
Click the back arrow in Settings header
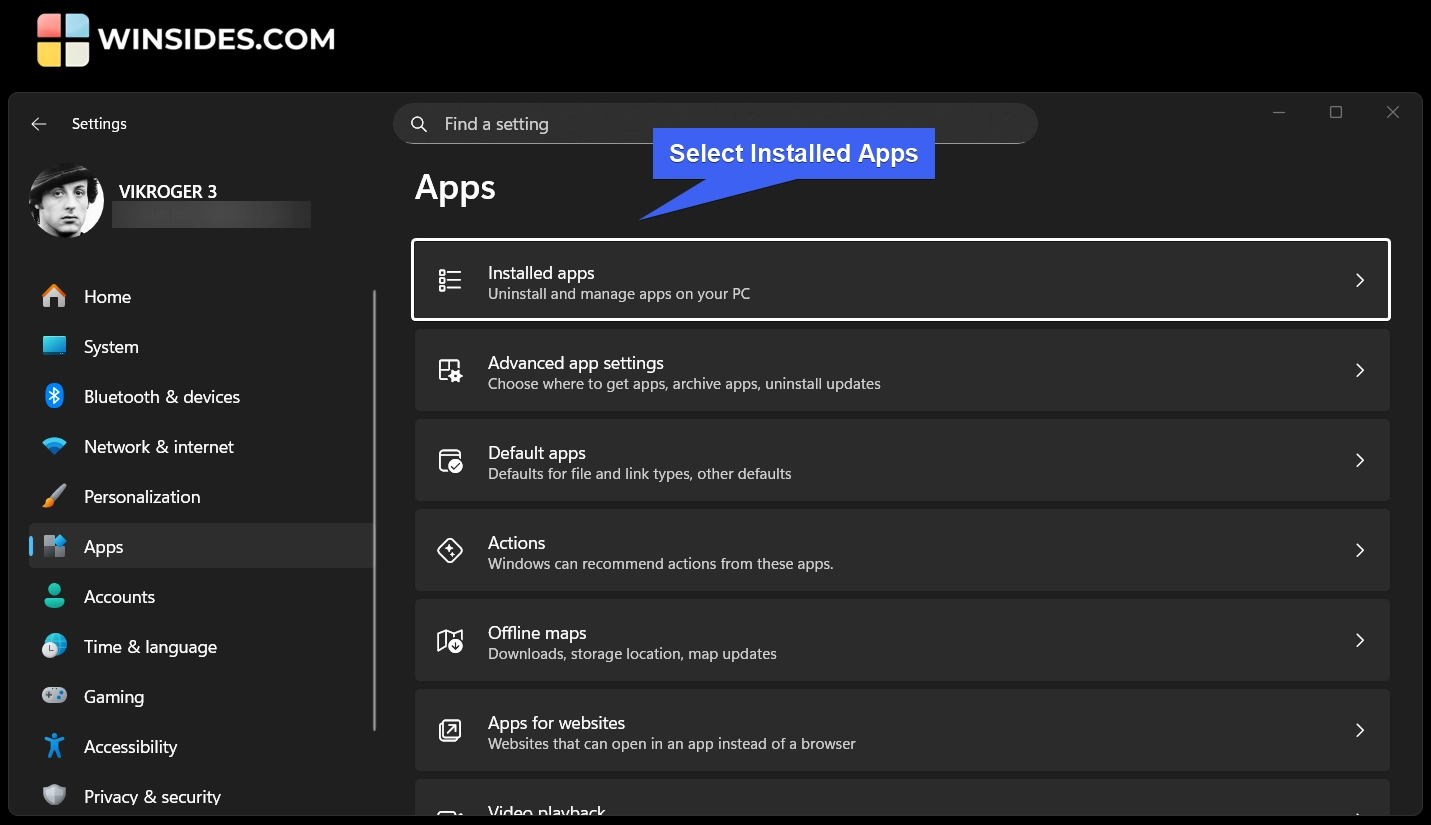(x=39, y=124)
